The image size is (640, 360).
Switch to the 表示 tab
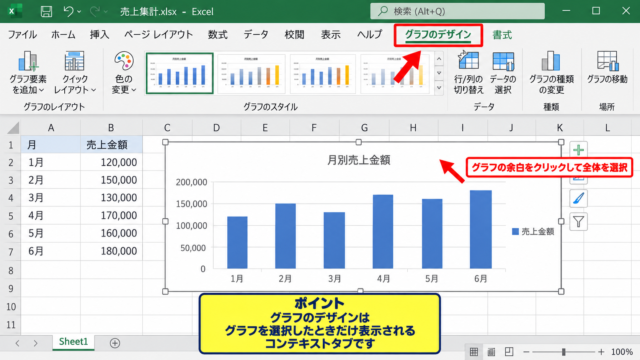coord(330,35)
